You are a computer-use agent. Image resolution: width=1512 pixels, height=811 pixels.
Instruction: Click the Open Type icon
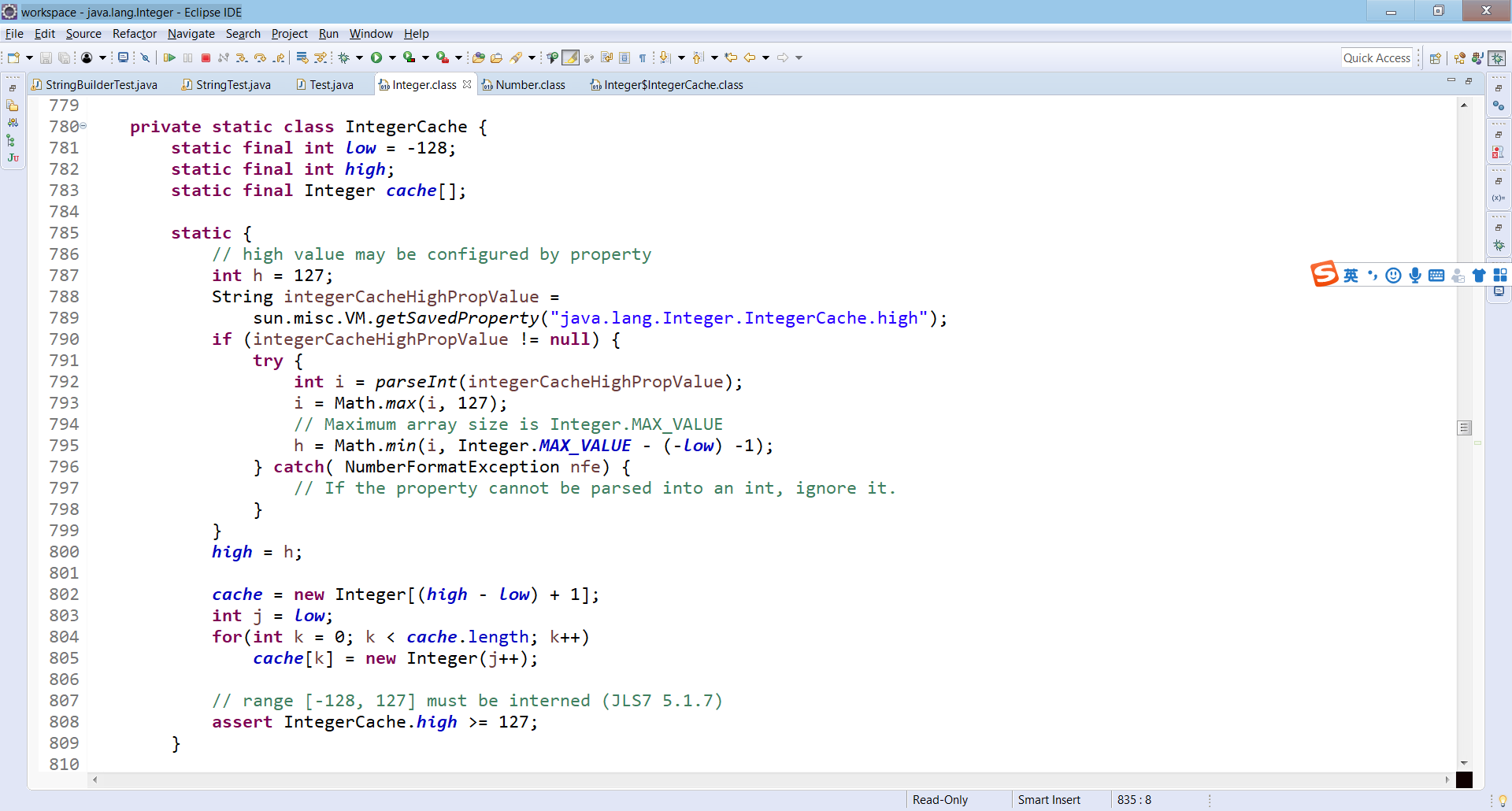tap(478, 57)
